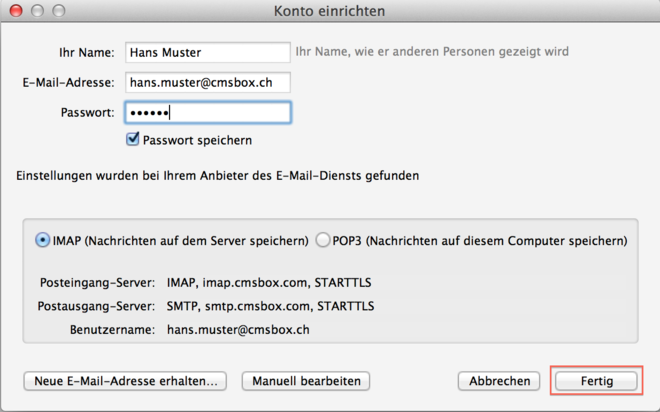Click Benutzername value hans.muster@cmsbox.ch
This screenshot has height=412, width=660.
(238, 330)
